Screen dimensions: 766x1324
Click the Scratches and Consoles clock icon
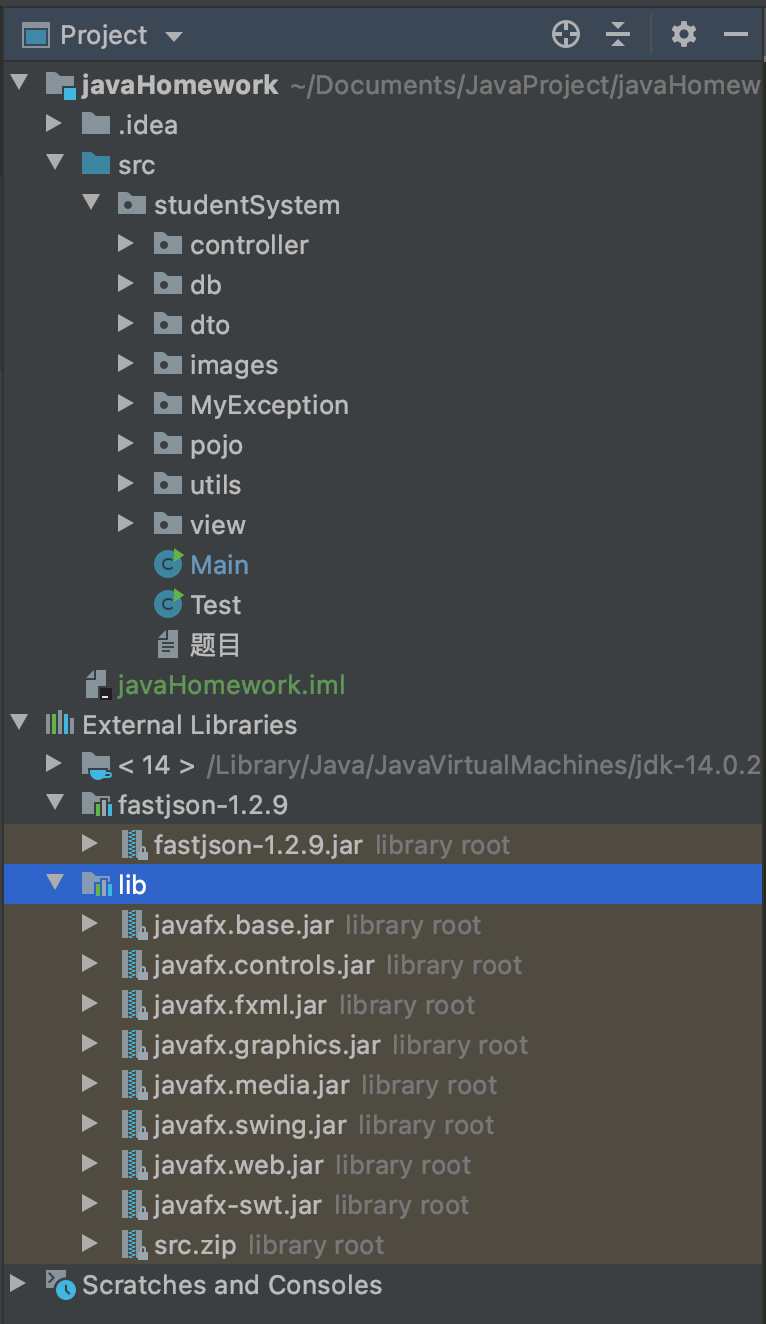click(x=61, y=1285)
